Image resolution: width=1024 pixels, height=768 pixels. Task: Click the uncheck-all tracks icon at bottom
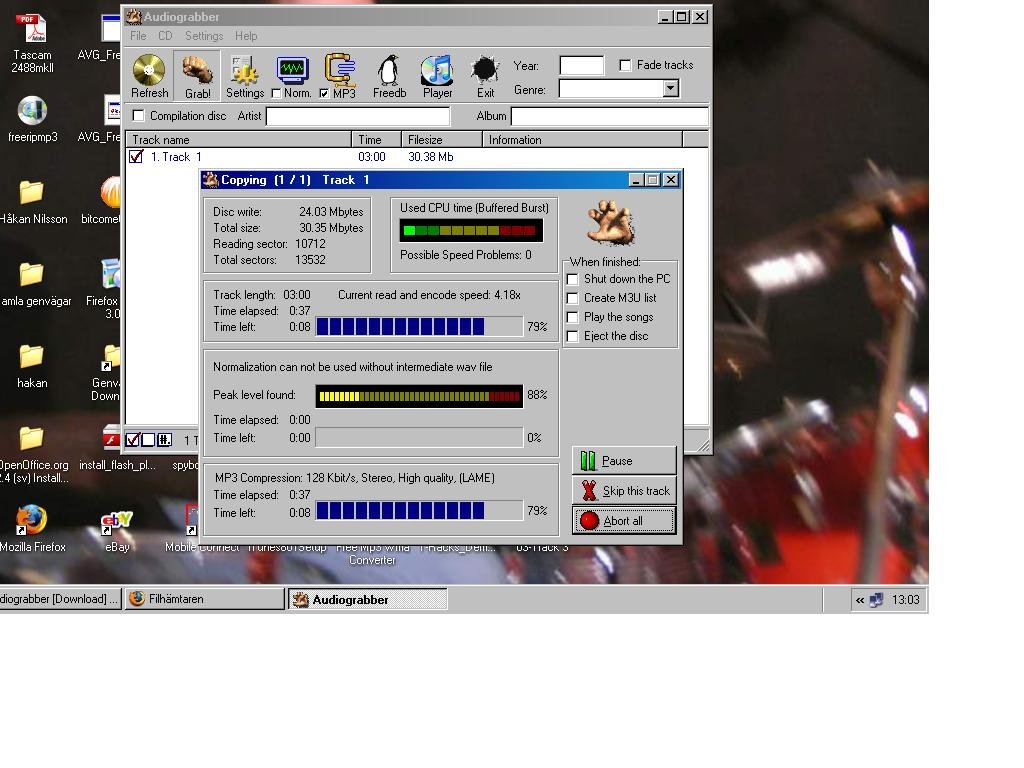pyautogui.click(x=148, y=440)
